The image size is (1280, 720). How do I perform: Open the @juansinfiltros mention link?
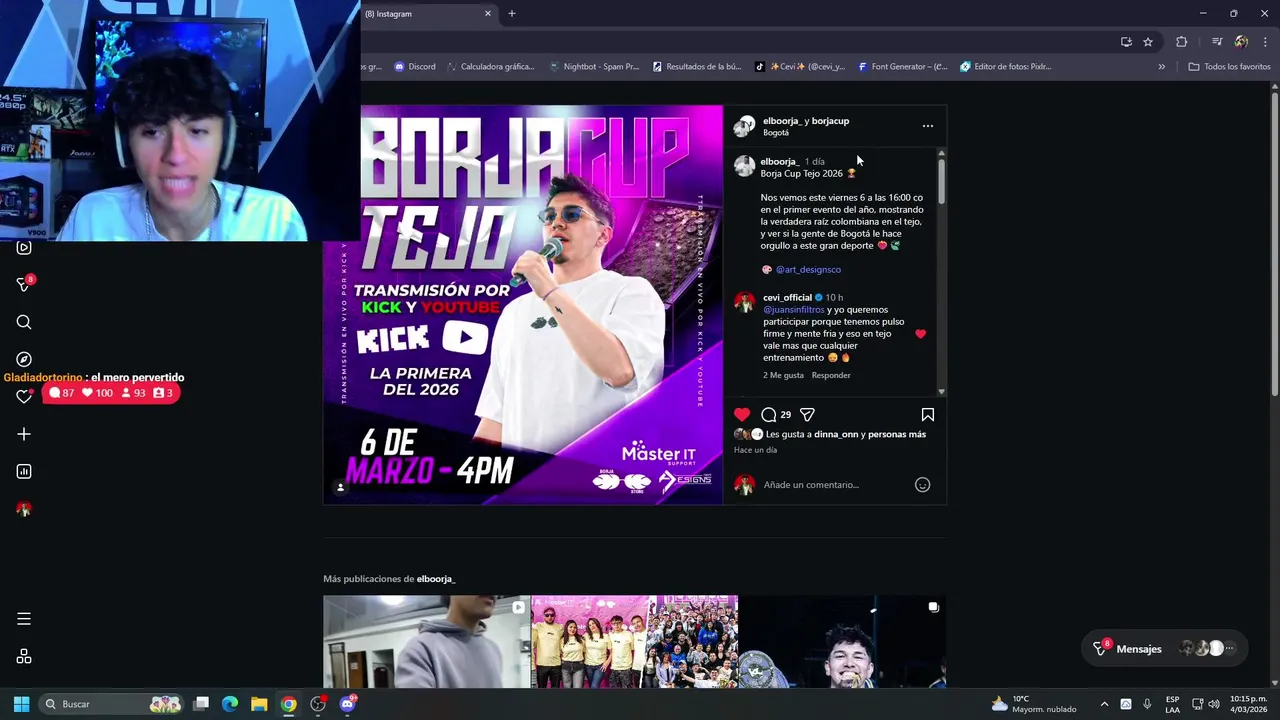[794, 310]
